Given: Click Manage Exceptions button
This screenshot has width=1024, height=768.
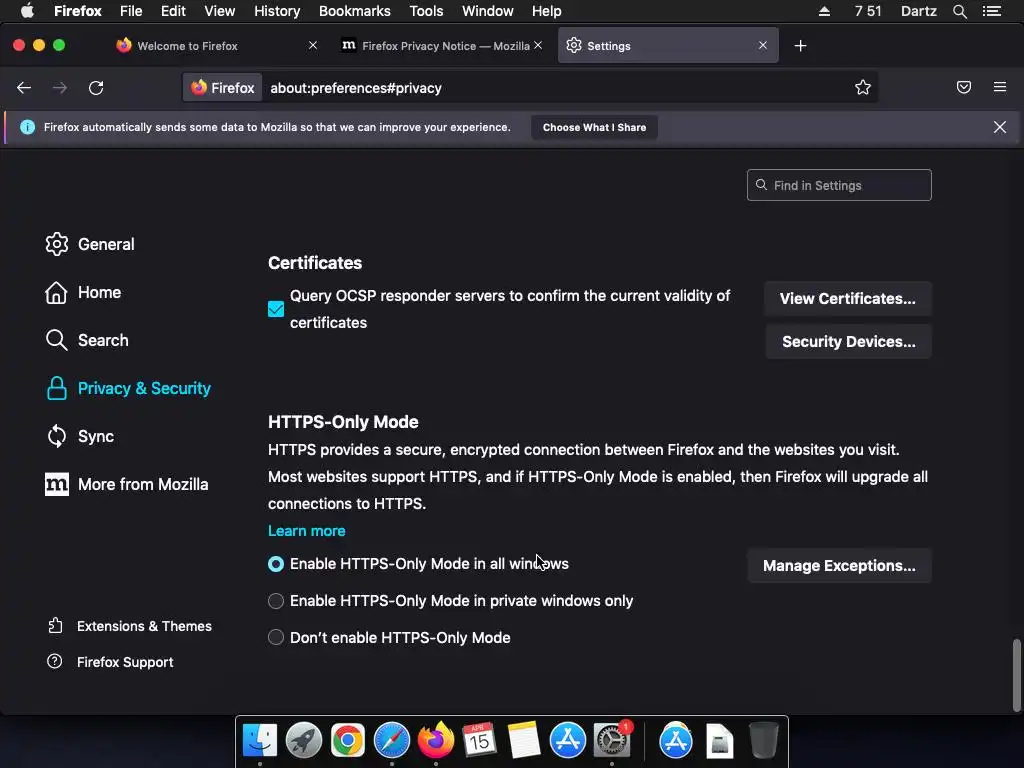Looking at the screenshot, I should 839,566.
